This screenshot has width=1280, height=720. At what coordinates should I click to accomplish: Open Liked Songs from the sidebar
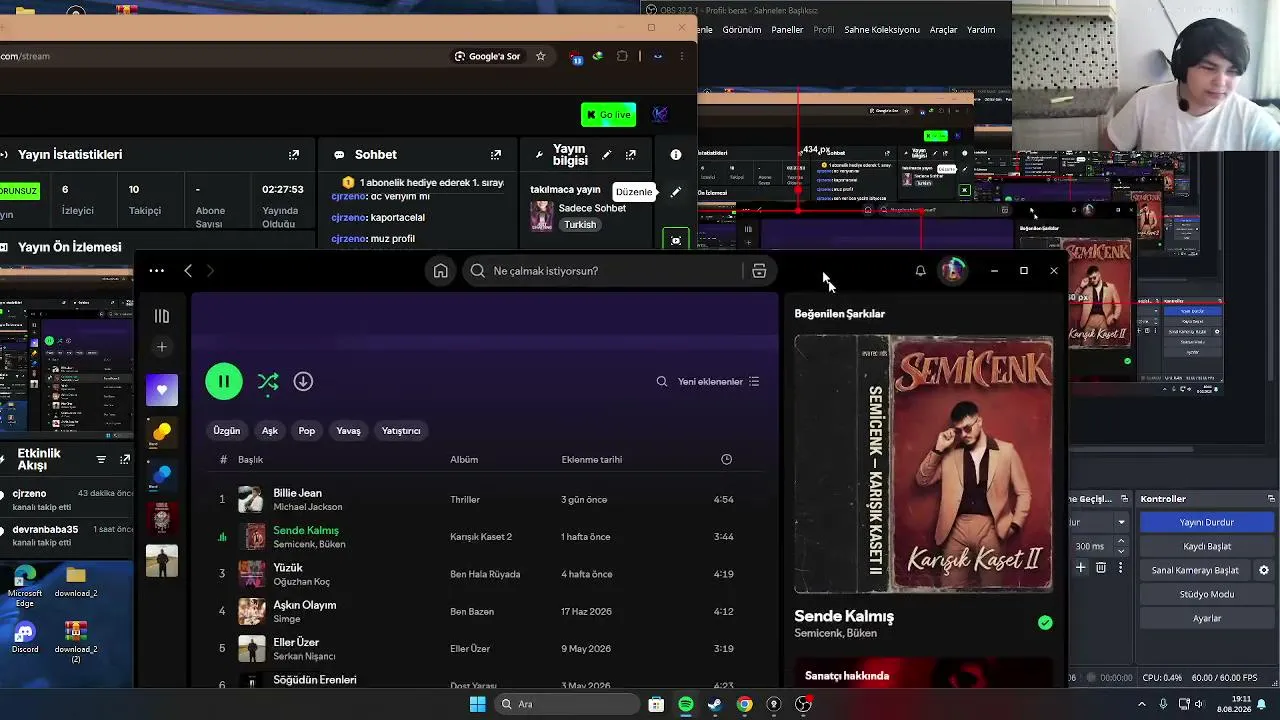pyautogui.click(x=162, y=390)
